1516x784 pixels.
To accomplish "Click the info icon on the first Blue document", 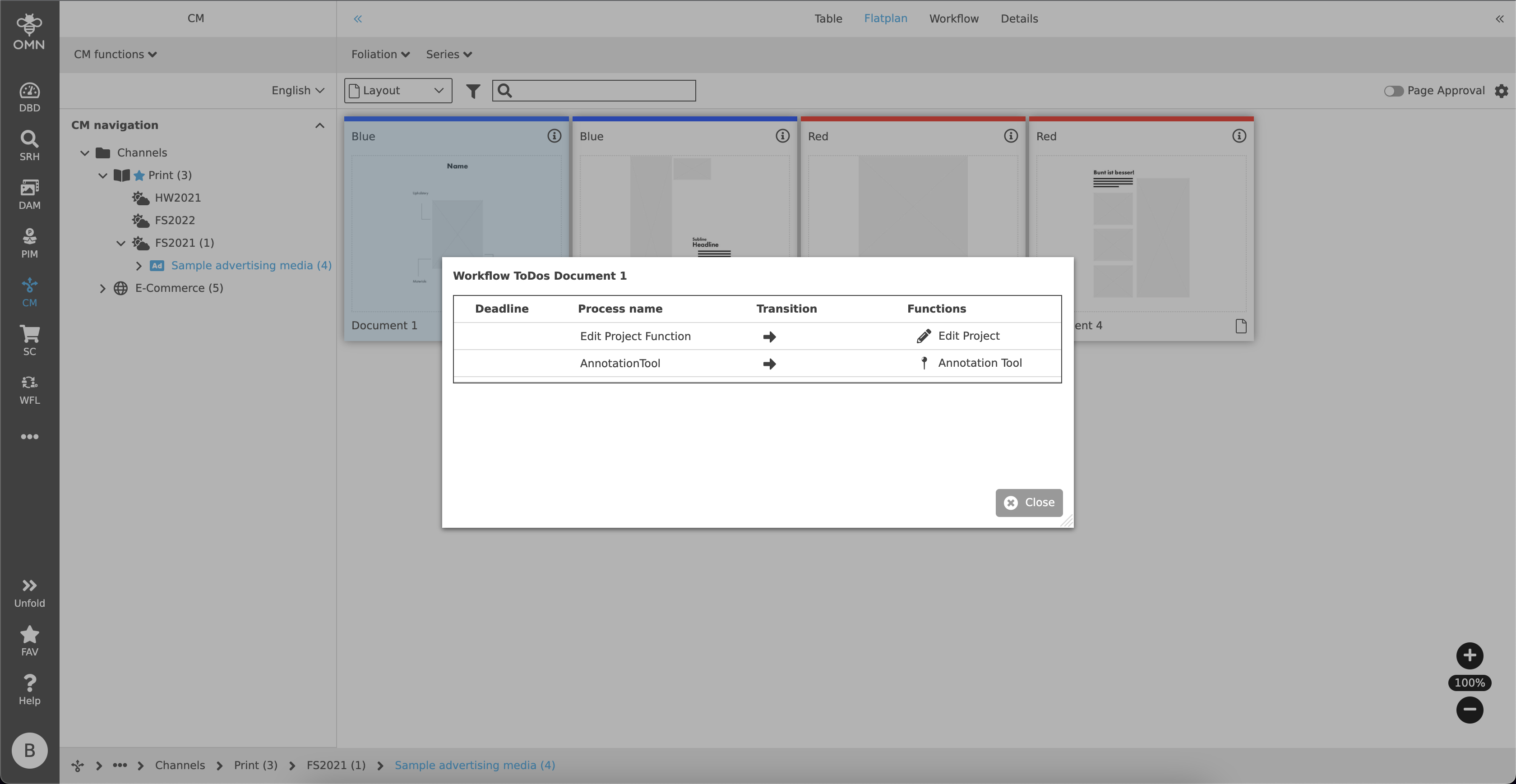I will 554,136.
